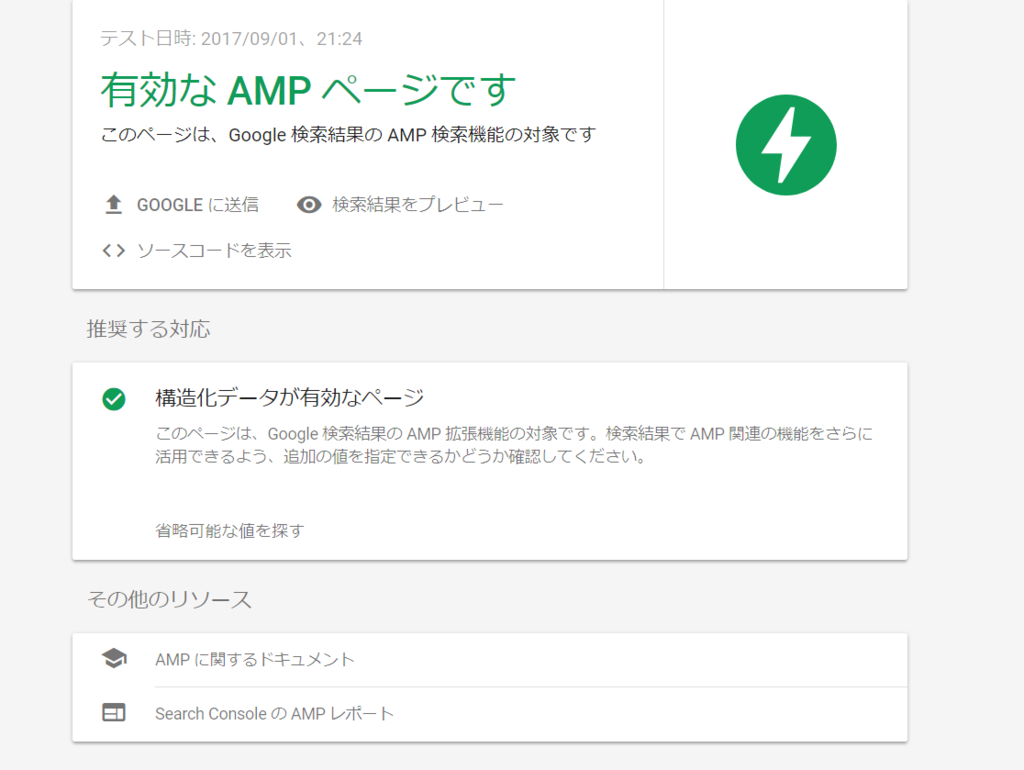The image size is (1024, 770).
Task: Show source via ソースコードを表示
Action: tap(214, 251)
